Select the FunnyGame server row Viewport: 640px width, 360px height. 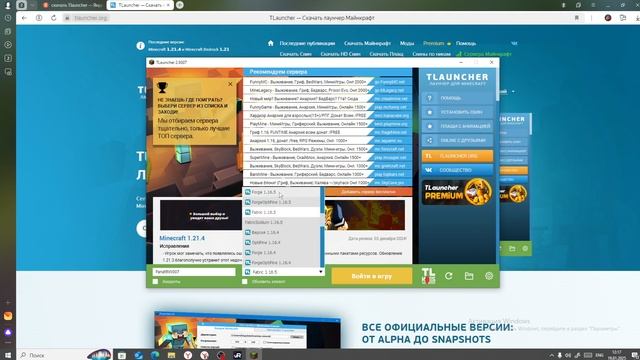[x=327, y=107]
